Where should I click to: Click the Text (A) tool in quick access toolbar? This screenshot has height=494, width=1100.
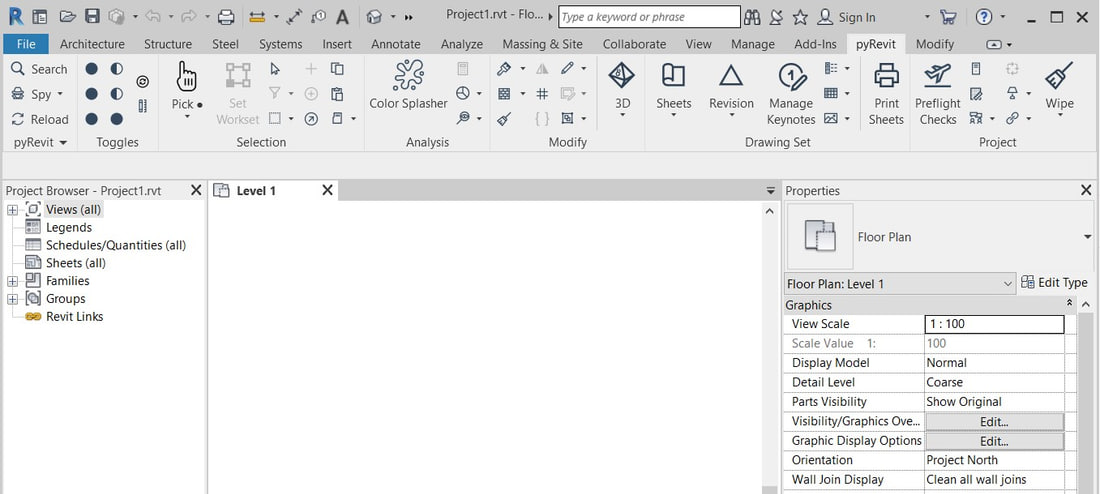click(x=342, y=17)
